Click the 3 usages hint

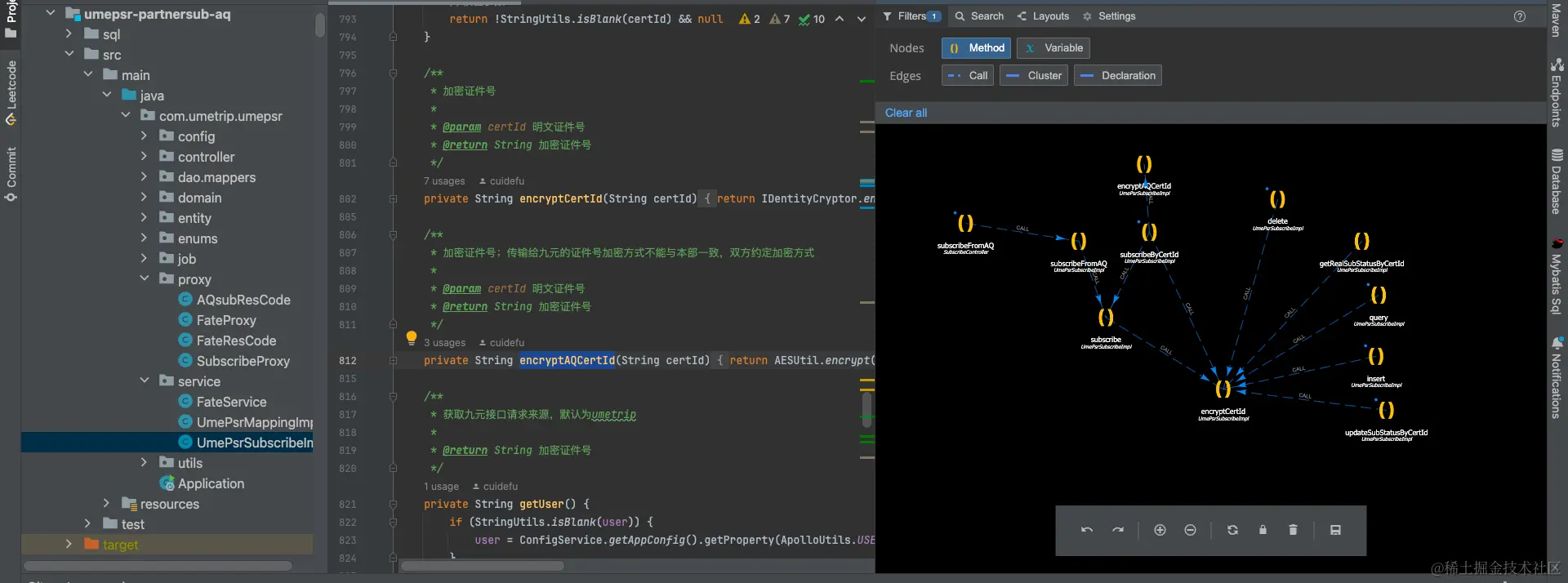click(444, 343)
